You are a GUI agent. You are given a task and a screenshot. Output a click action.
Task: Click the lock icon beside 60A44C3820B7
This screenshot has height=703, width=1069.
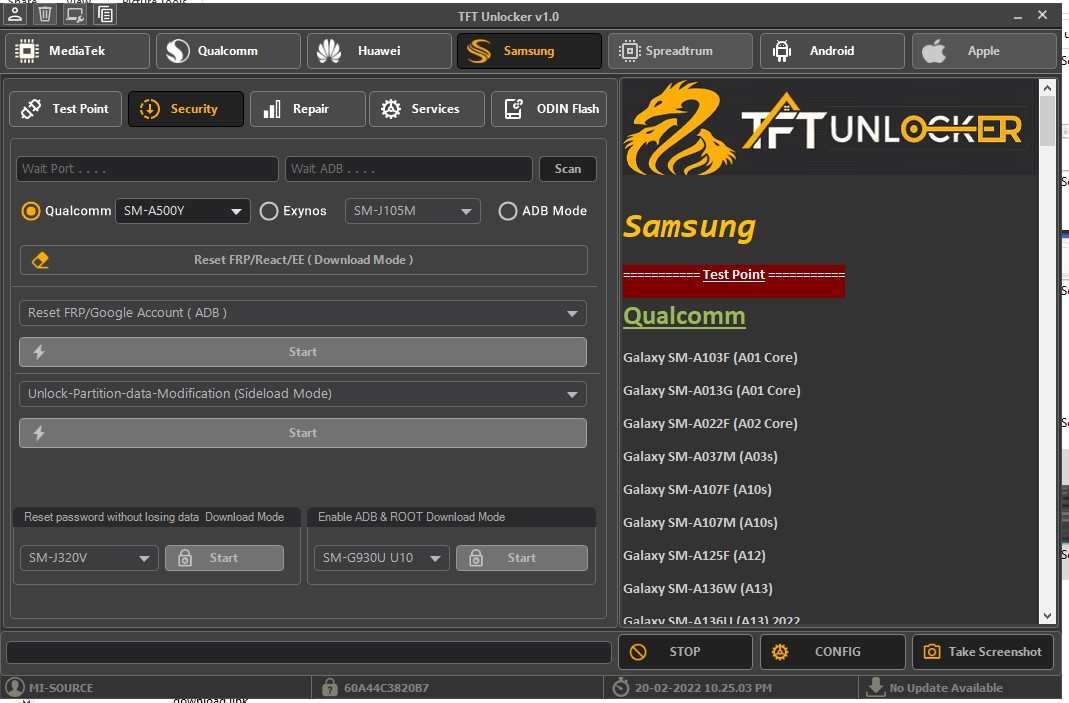[330, 687]
